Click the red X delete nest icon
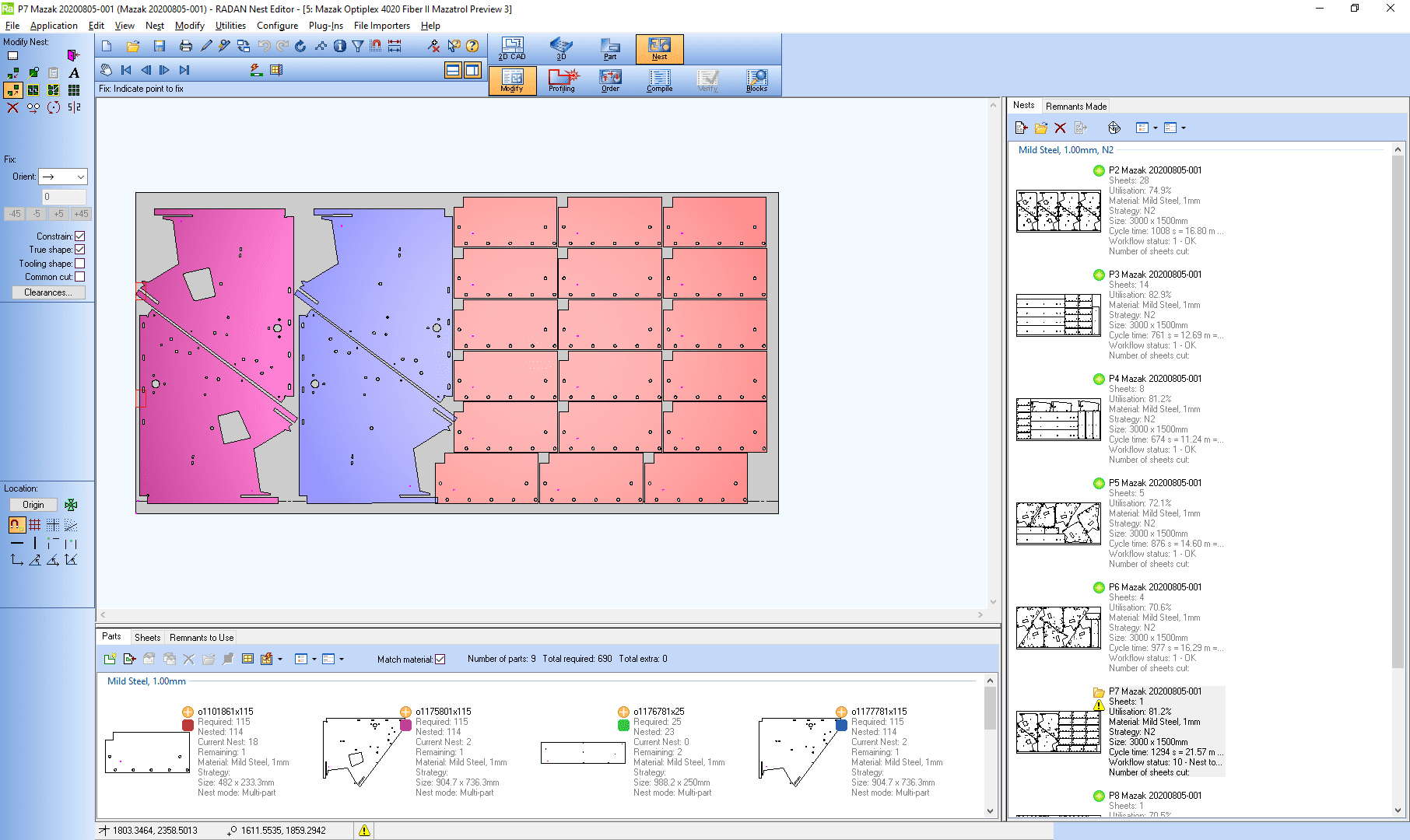This screenshot has height=840, width=1410. [x=1061, y=128]
